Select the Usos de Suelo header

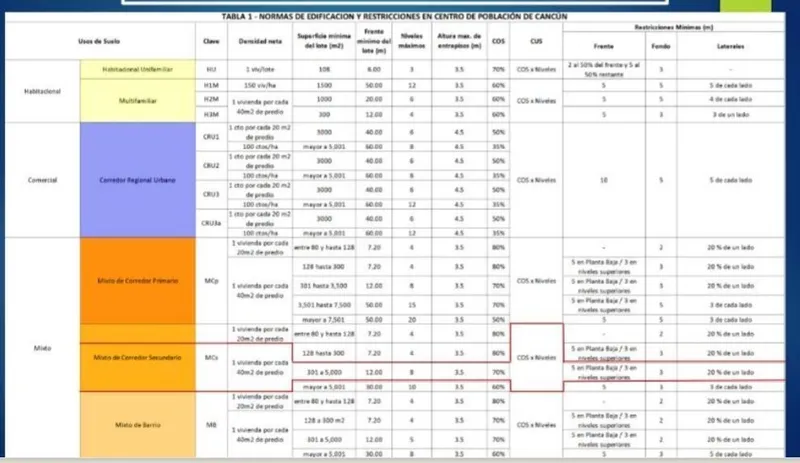coord(99,41)
